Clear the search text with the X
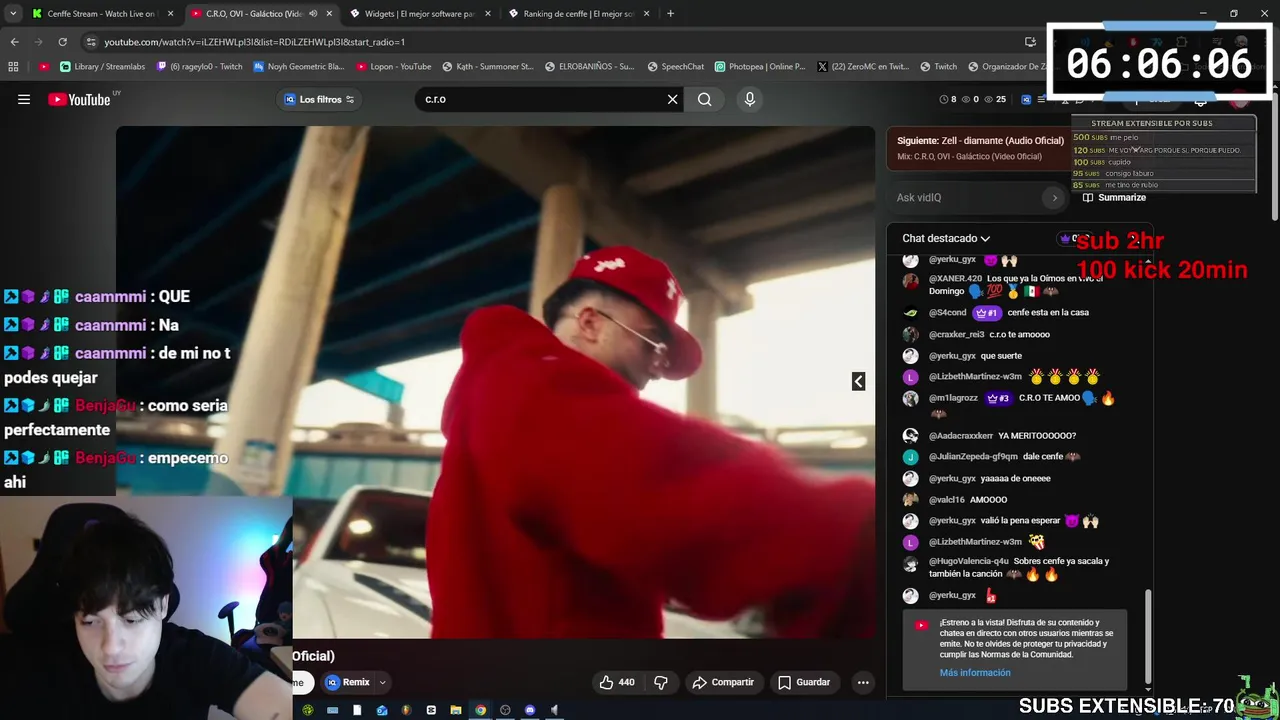This screenshot has width=1280, height=720. coord(672,99)
